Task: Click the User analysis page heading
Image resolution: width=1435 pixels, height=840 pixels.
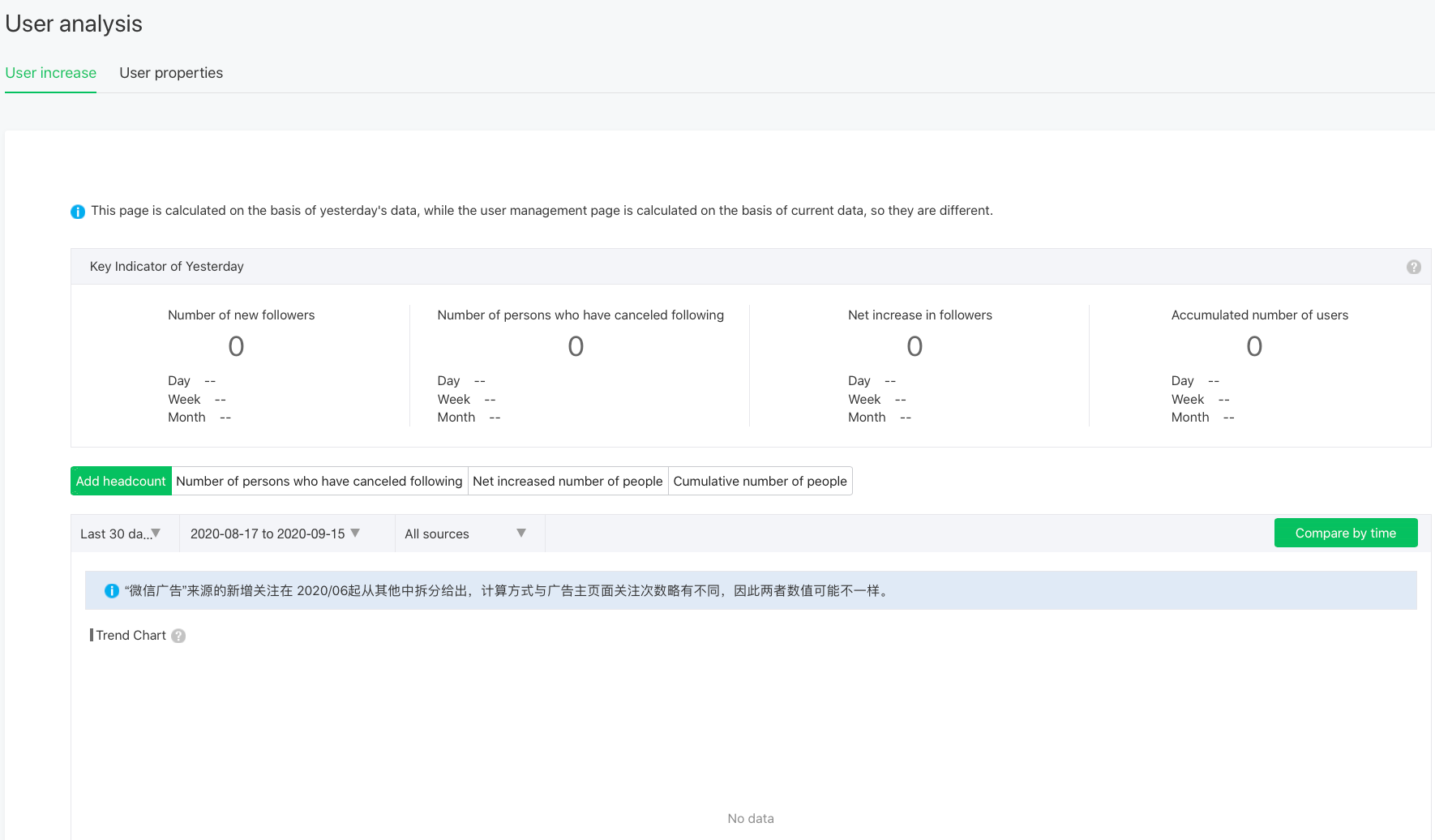Action: point(74,24)
